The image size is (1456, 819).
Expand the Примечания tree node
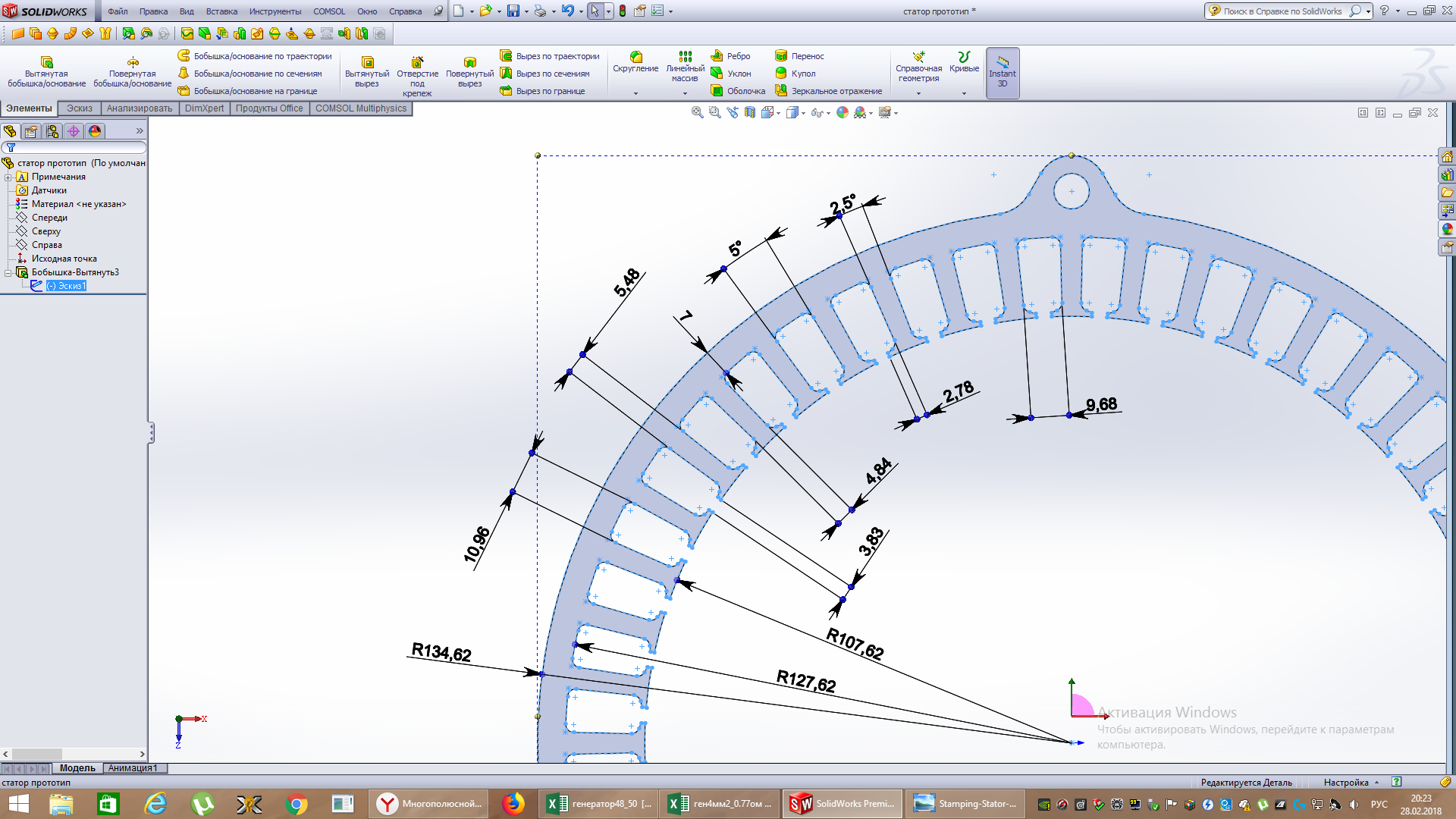[8, 177]
